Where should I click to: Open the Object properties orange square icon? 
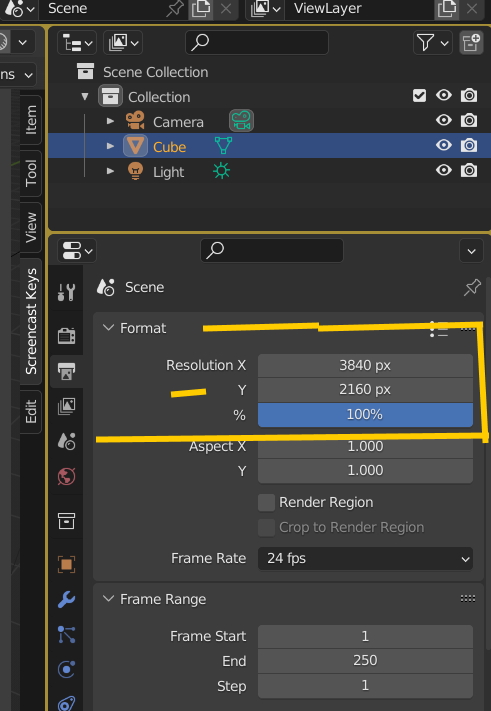click(67, 565)
